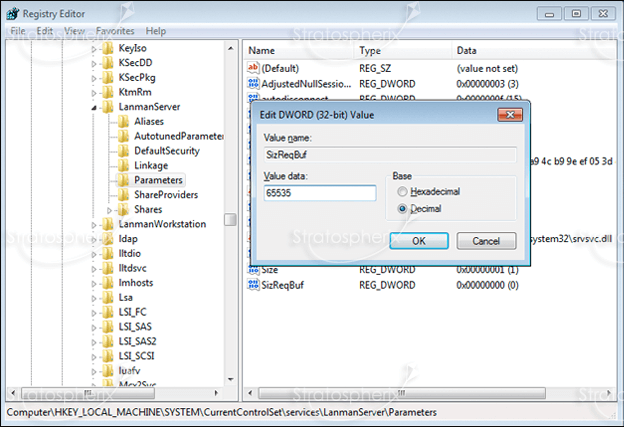Viewport: 624px width, 427px height.
Task: Click the '(value not set)' data cell
Action: tap(487, 68)
